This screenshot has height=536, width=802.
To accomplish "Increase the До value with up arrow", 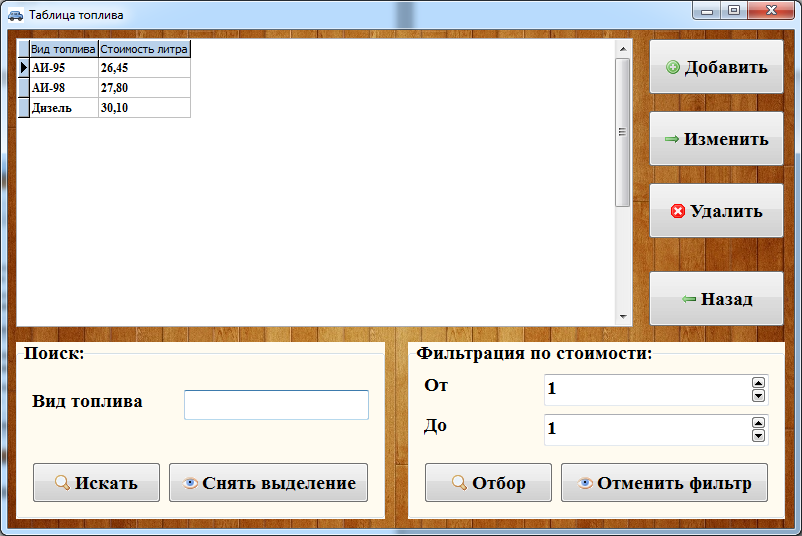I will click(759, 422).
